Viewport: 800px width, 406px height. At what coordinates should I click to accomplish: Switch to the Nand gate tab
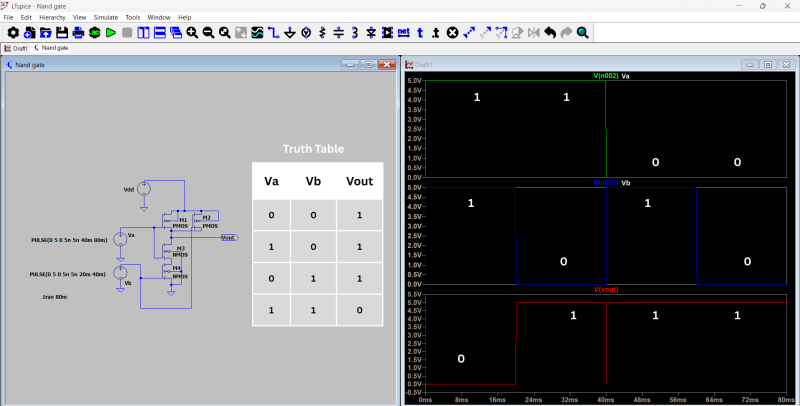pyautogui.click(x=52, y=47)
